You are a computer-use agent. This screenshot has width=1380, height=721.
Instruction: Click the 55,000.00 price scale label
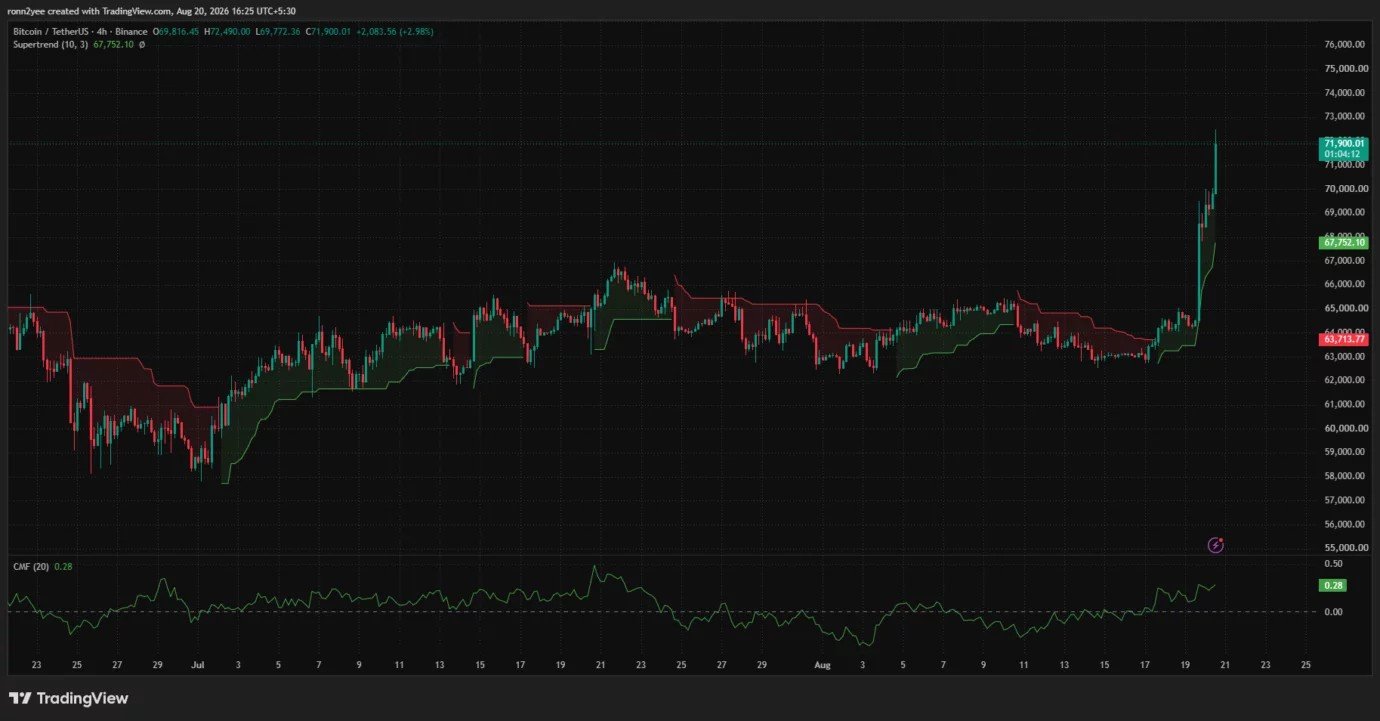click(1344, 548)
